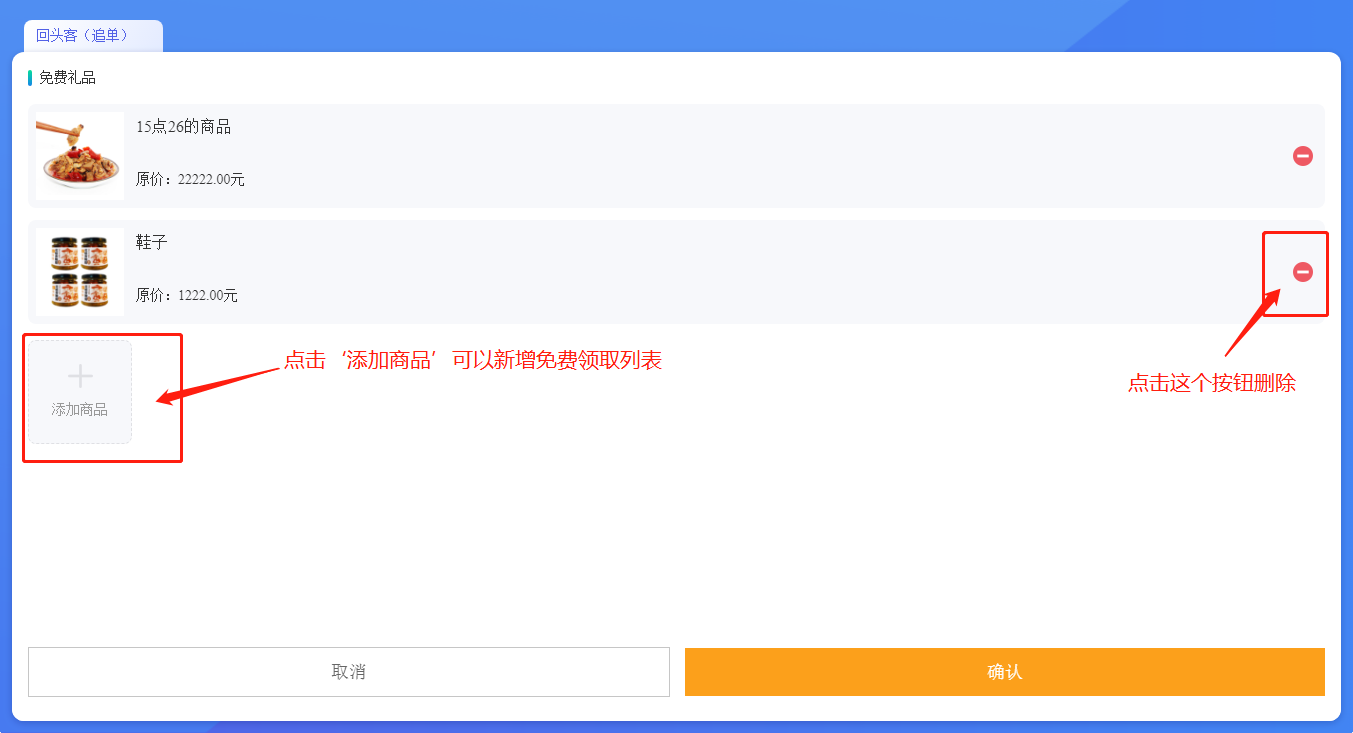Confirm with the orange 确认 button
Screen dimensions: 1353x733
point(1004,672)
